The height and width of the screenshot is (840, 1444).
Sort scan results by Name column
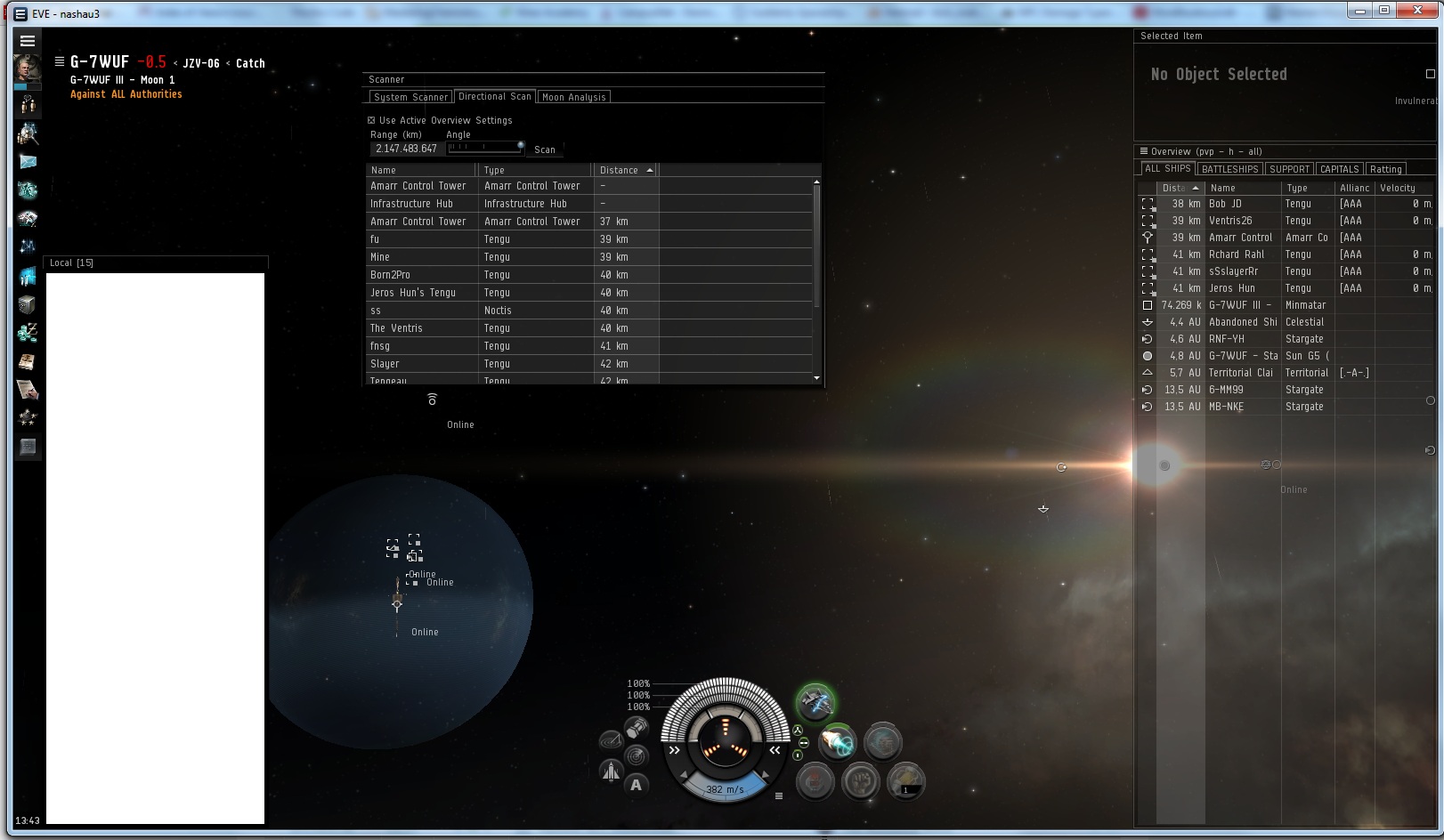[422, 170]
